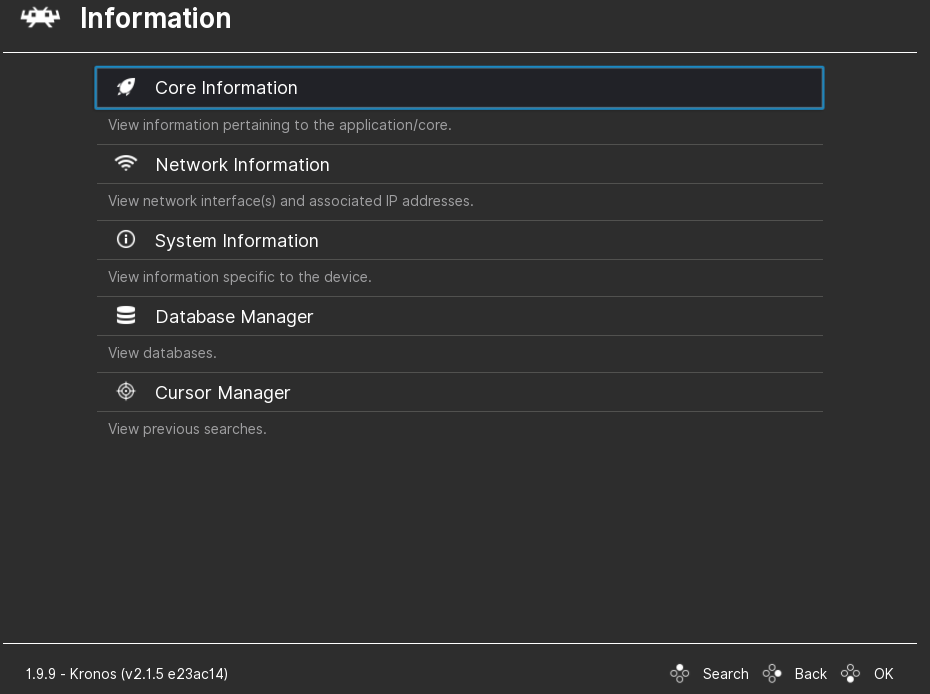The width and height of the screenshot is (930, 694).
Task: Select the circled info icon for System Information
Action: coord(126,240)
